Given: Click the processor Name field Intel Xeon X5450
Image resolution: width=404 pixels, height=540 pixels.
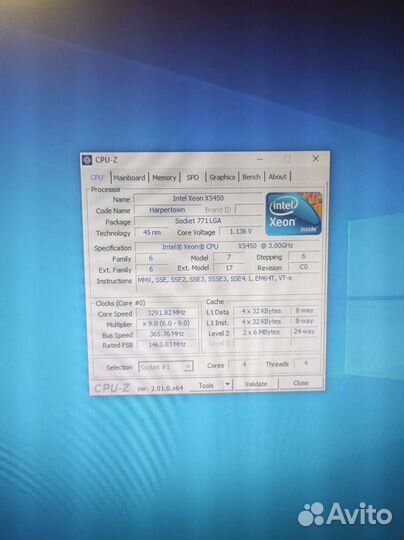Looking at the screenshot, I should pos(198,198).
